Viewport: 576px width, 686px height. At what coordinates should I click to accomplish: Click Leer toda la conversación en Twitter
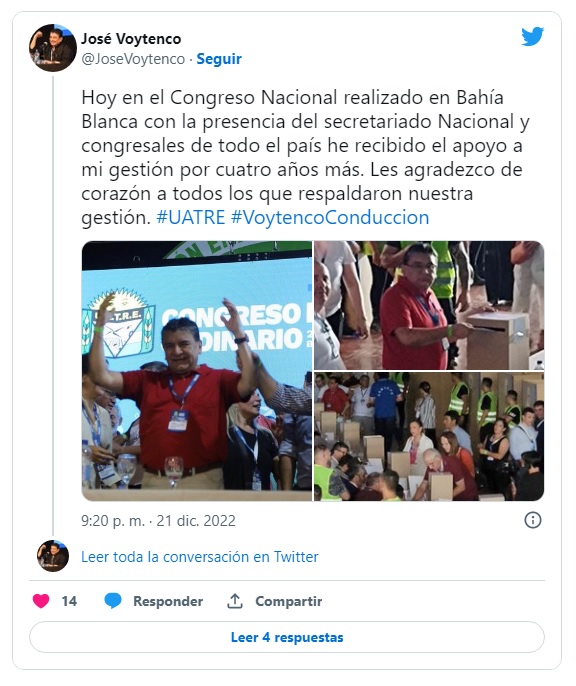coord(200,556)
